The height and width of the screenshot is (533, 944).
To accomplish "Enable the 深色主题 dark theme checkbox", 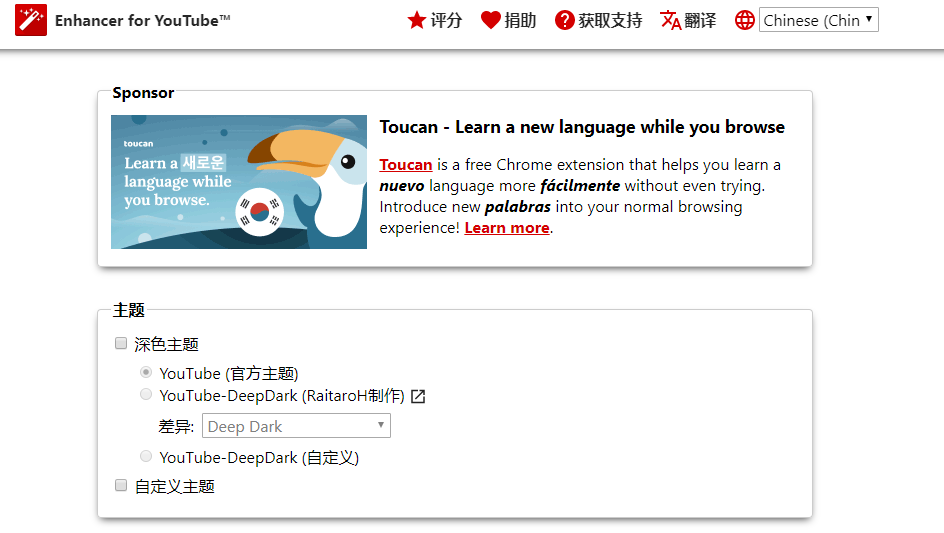I will 121,343.
